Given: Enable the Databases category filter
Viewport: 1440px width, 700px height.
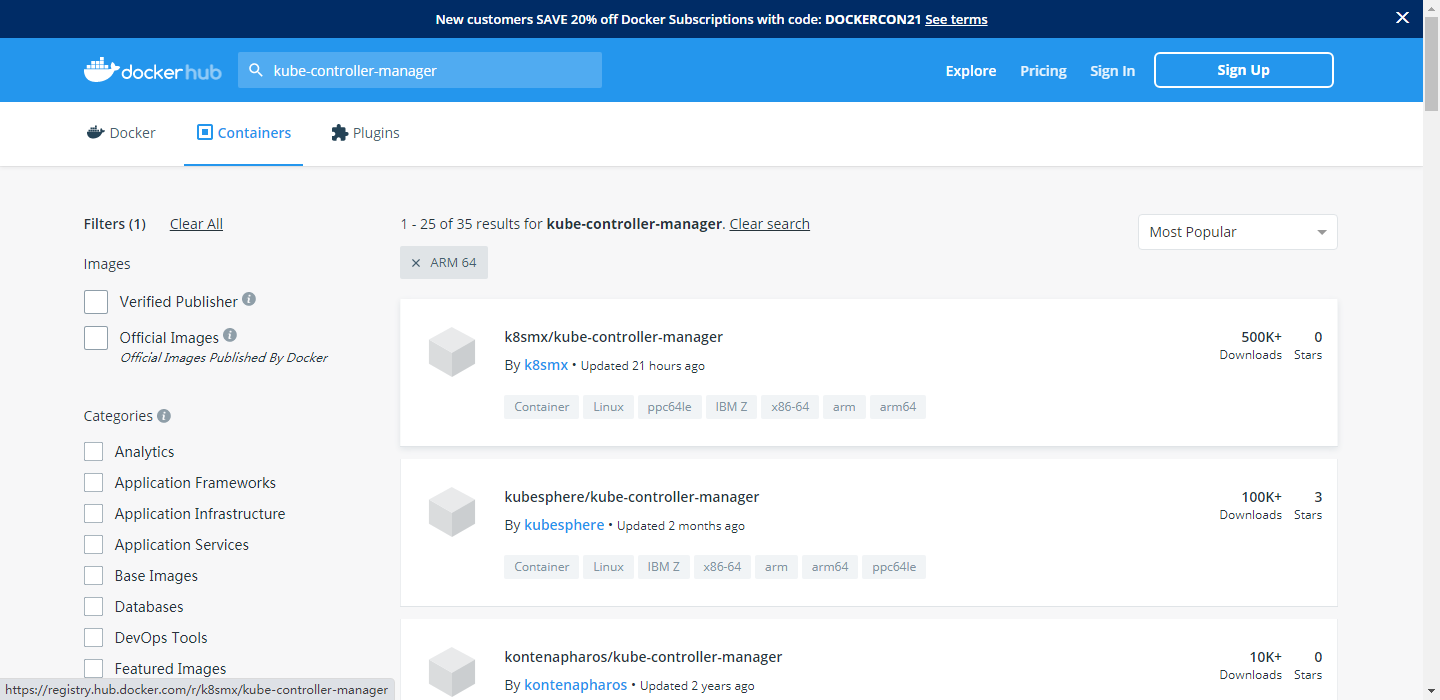Looking at the screenshot, I should [x=93, y=606].
